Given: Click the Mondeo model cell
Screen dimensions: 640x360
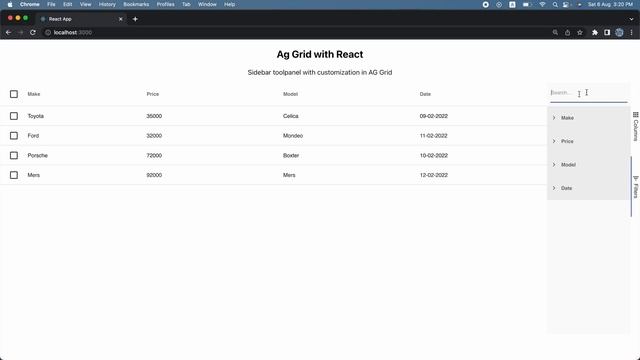Looking at the screenshot, I should (x=293, y=136).
